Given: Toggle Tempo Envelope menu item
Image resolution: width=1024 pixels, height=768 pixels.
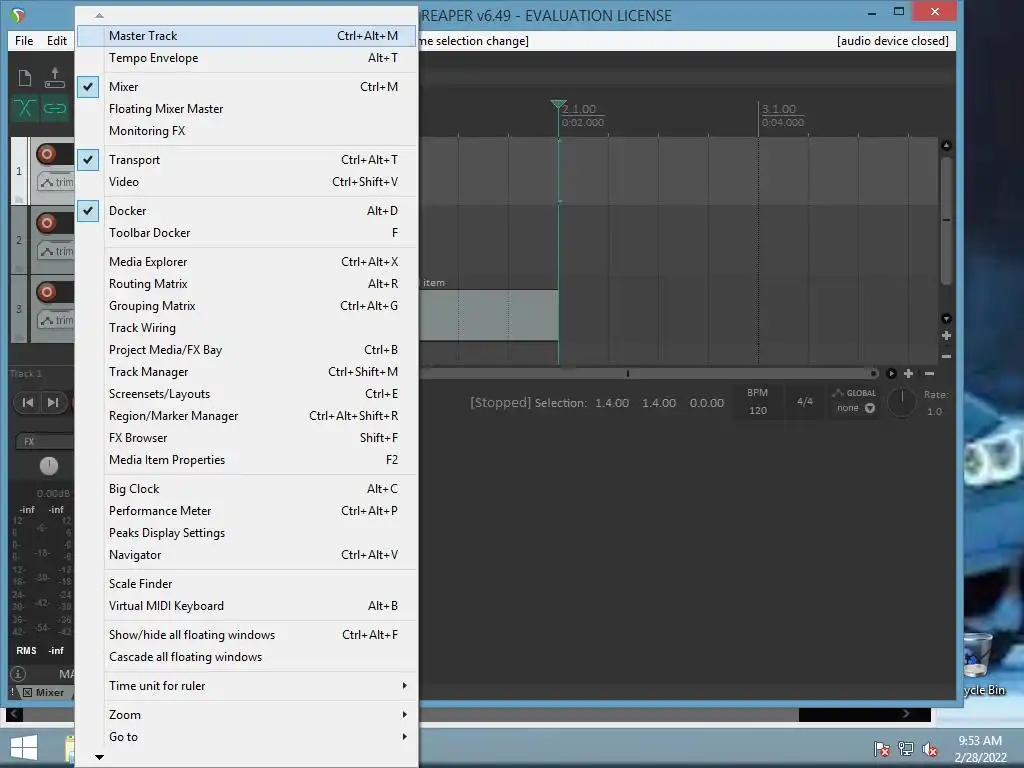Looking at the screenshot, I should pyautogui.click(x=247, y=58).
